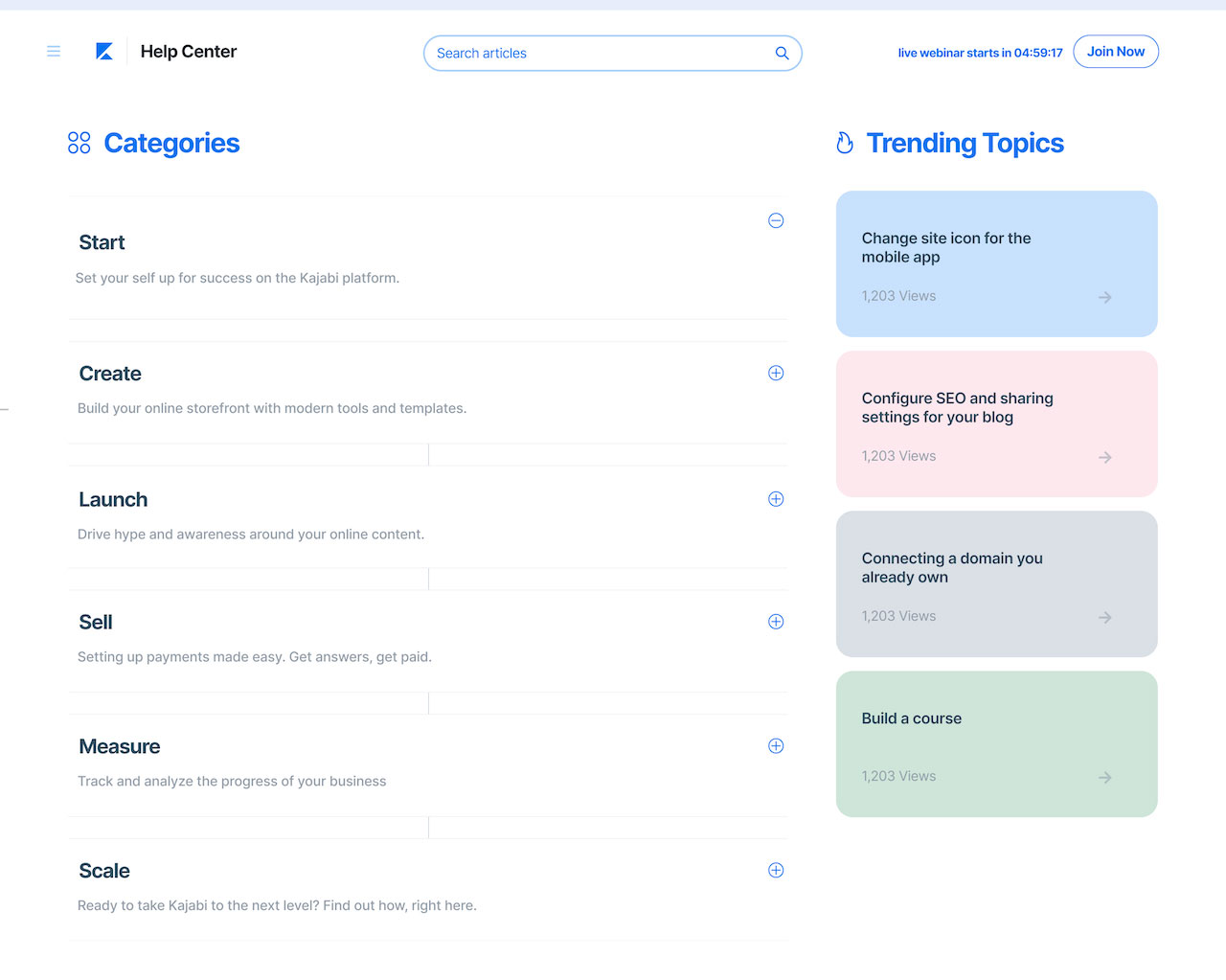This screenshot has width=1226, height=980.
Task: Click the live webinar countdown link
Action: (980, 53)
